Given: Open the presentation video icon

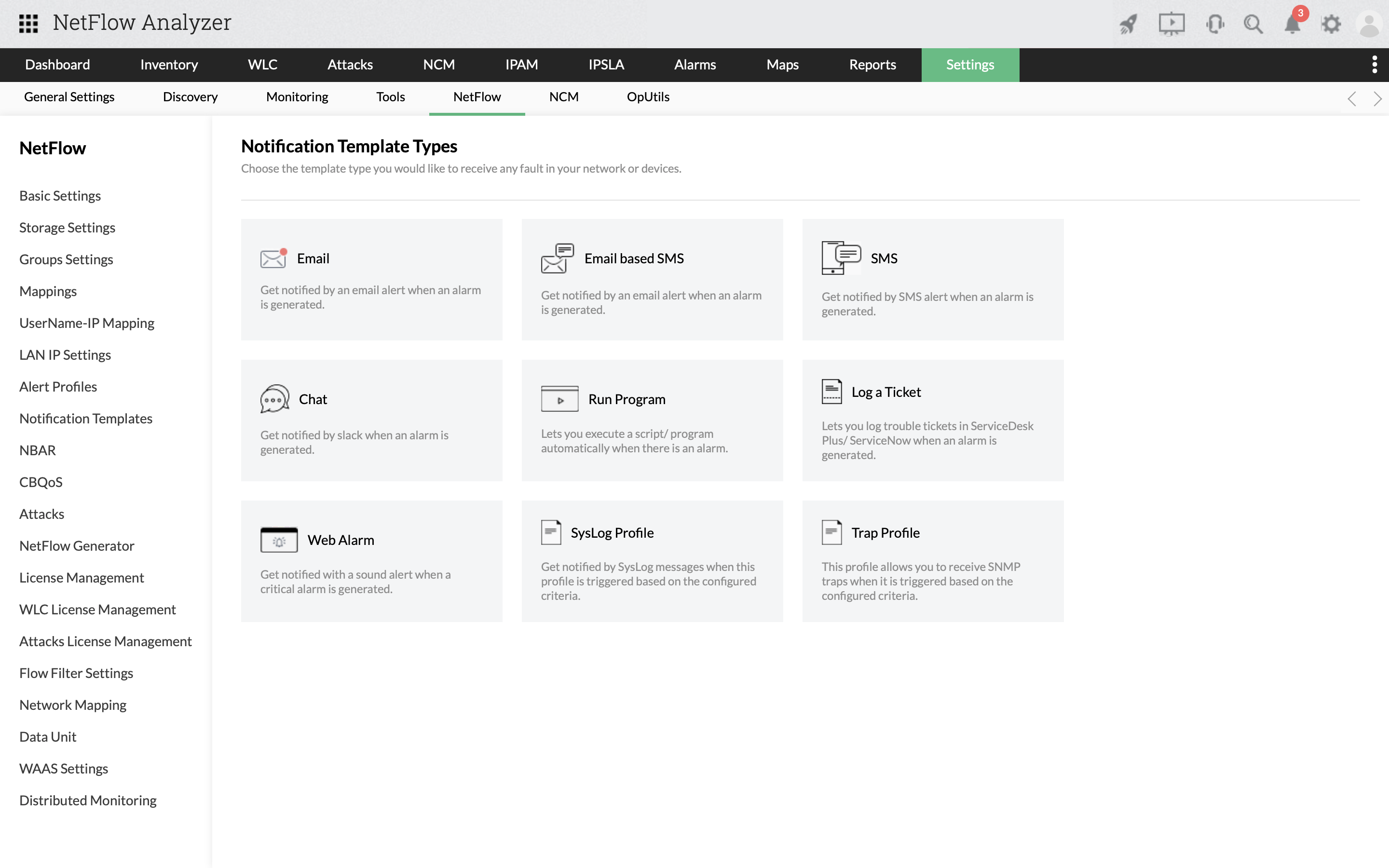Looking at the screenshot, I should [1171, 24].
